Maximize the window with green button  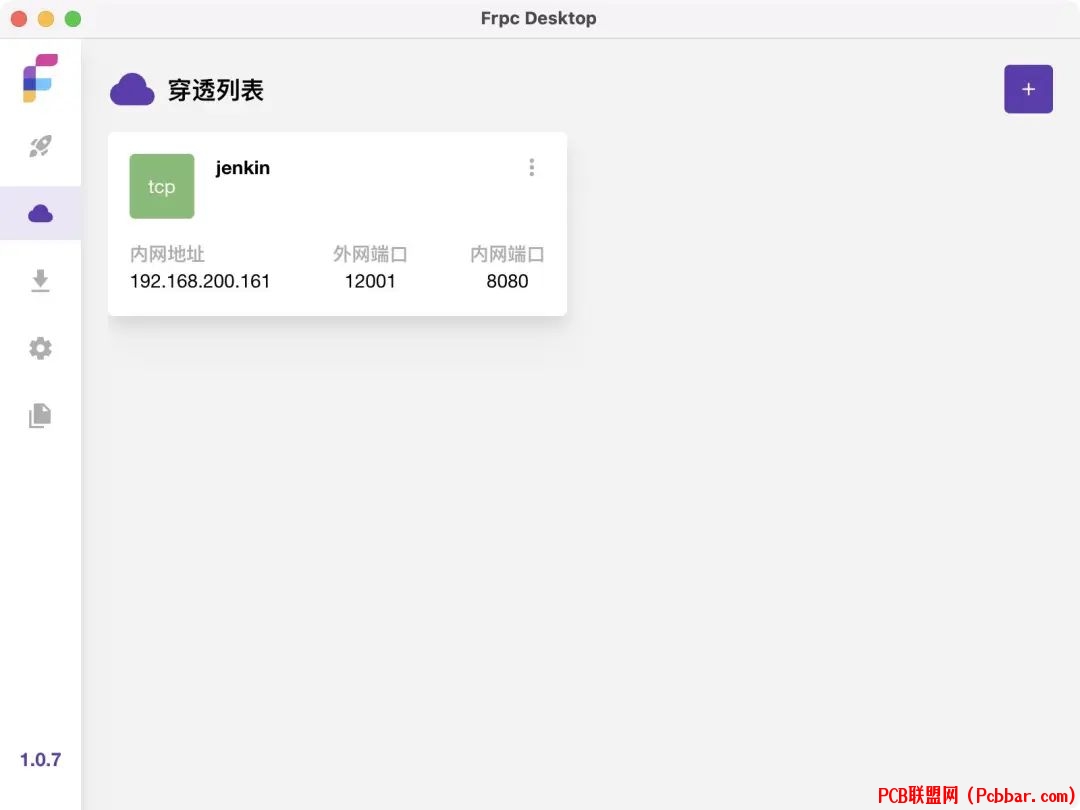73,19
